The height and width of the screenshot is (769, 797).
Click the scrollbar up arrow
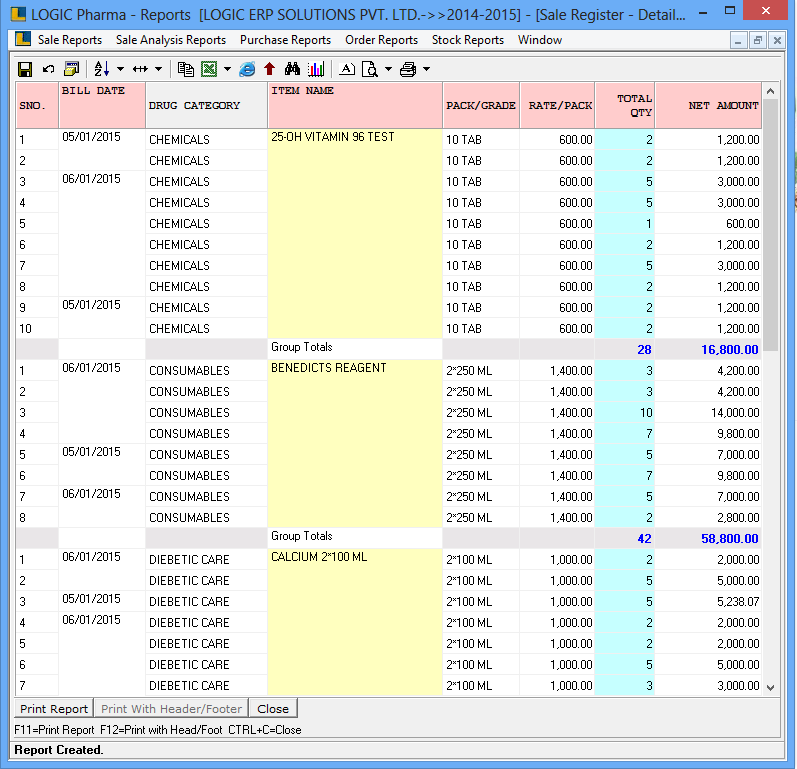pos(771,91)
